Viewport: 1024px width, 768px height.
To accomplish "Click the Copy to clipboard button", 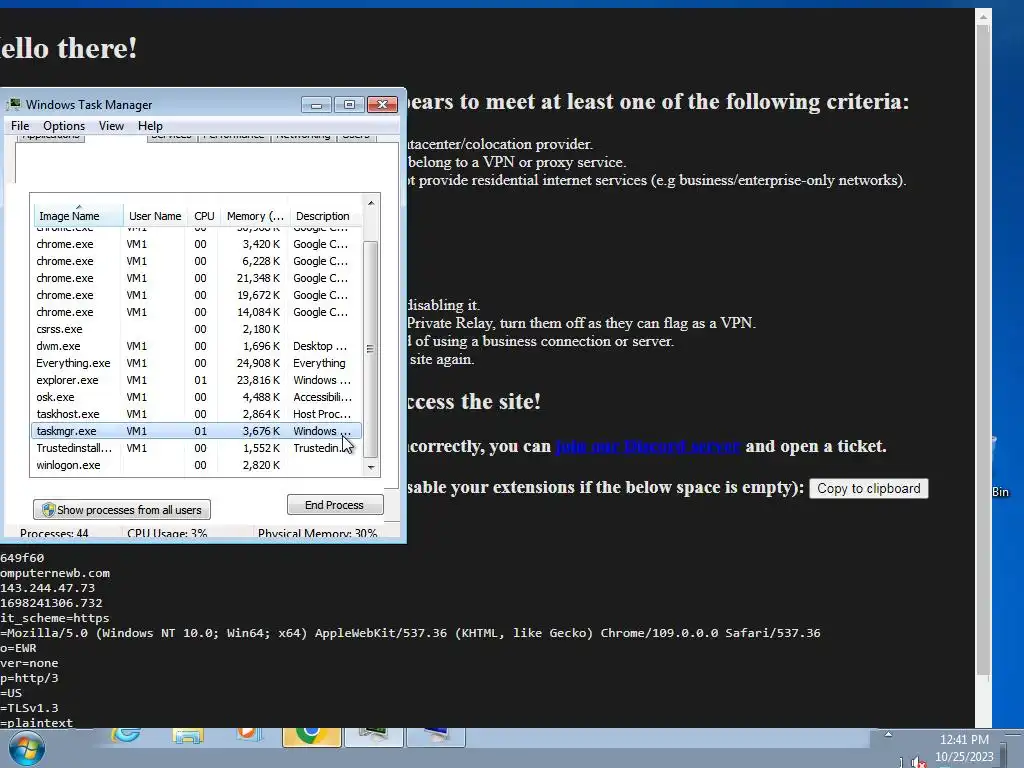I will pos(869,488).
